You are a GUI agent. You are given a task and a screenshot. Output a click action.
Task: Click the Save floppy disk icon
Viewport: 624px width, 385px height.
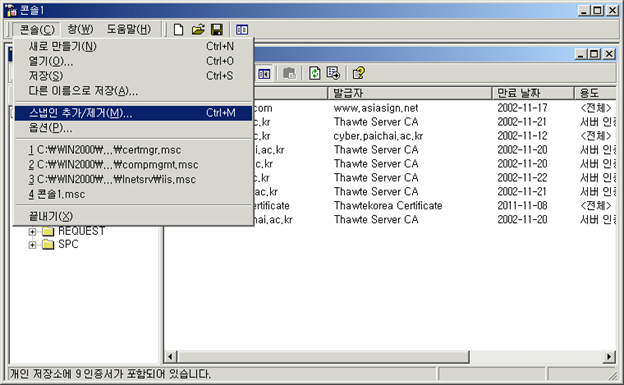coord(216,29)
